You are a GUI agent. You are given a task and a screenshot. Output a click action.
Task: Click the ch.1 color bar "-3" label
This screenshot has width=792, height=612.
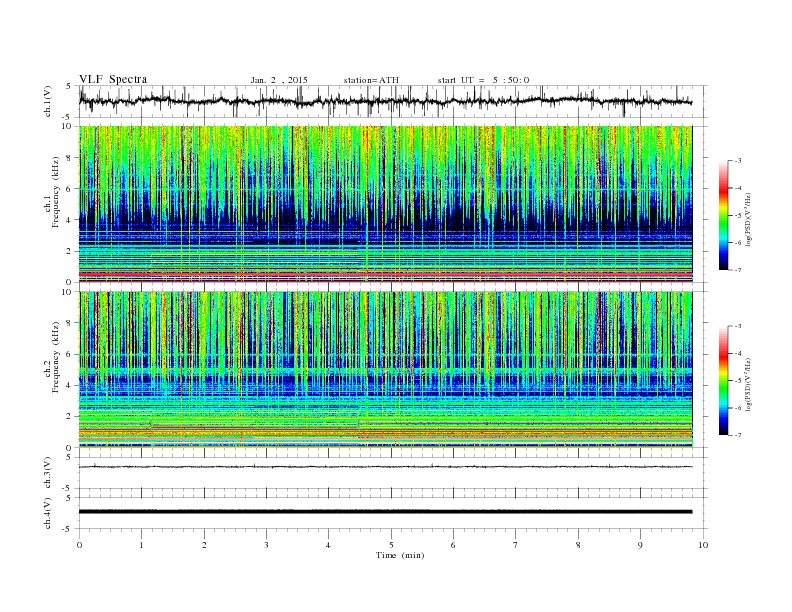(738, 161)
